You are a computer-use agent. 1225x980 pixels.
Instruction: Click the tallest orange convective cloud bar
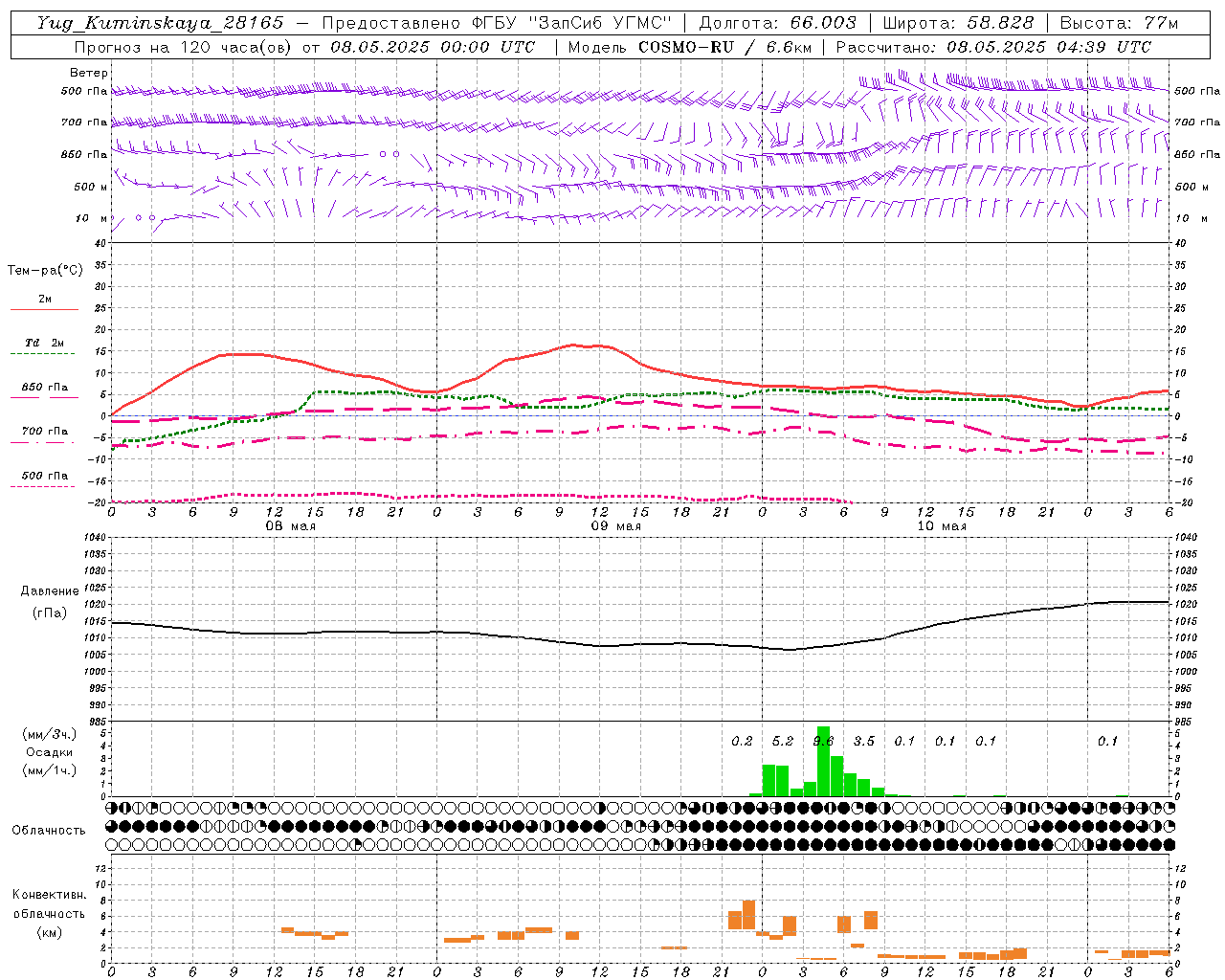click(x=748, y=914)
